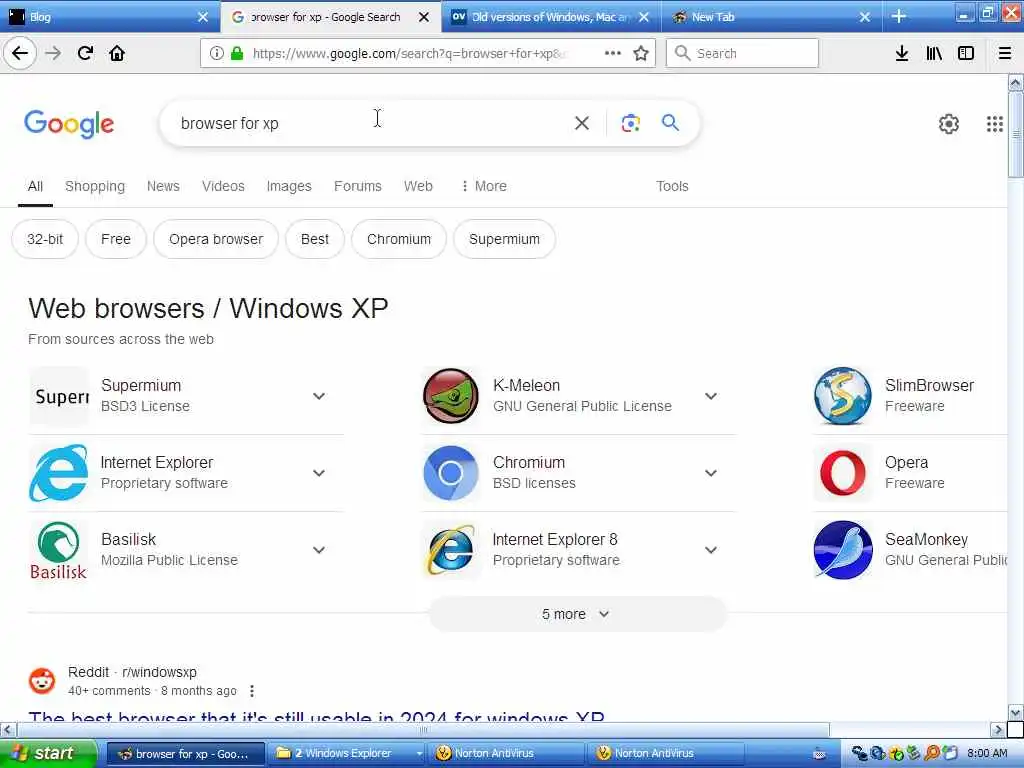Image resolution: width=1024 pixels, height=768 pixels.
Task: Reload the current page
Action: (x=86, y=53)
